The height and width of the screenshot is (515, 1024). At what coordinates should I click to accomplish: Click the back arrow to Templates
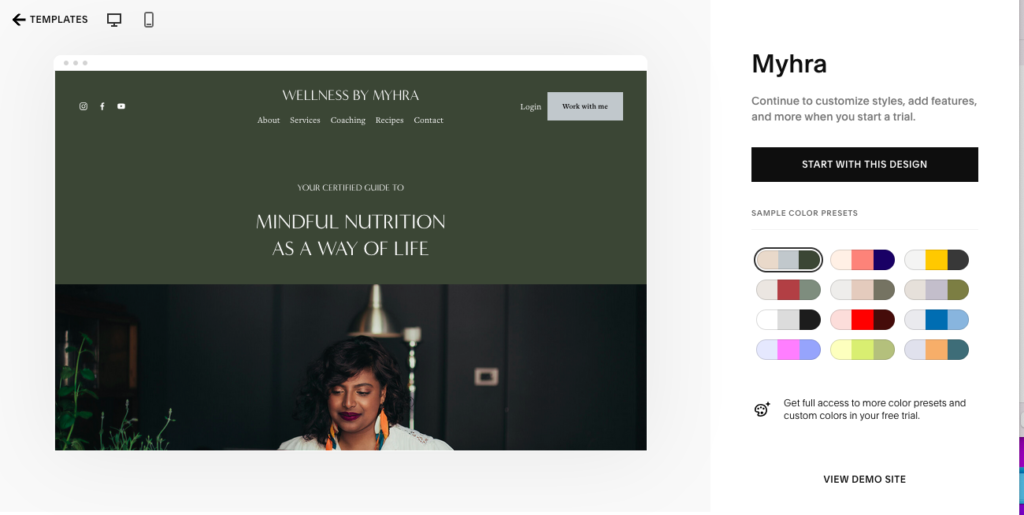[x=19, y=20]
